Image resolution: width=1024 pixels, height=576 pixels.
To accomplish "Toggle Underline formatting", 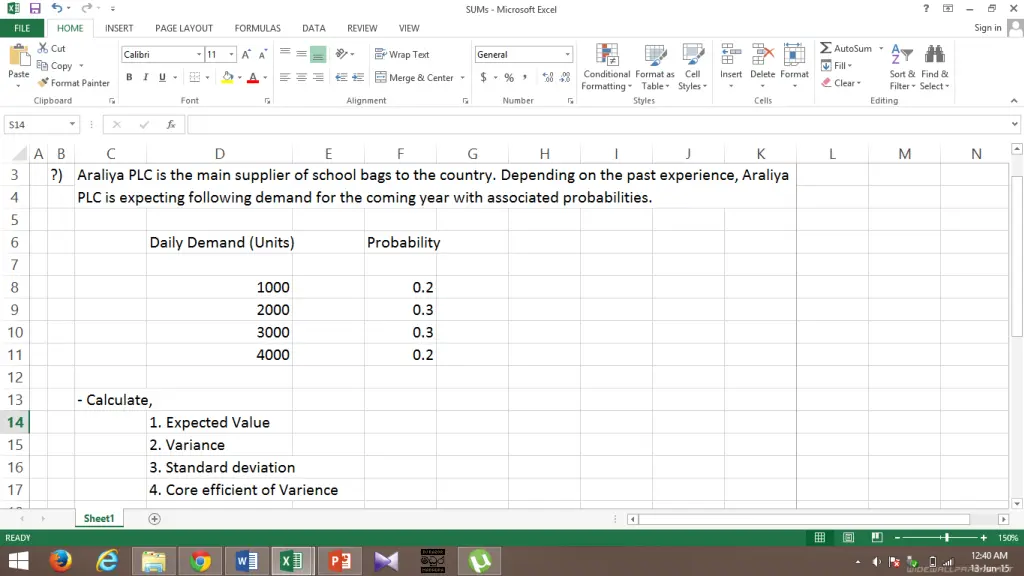I will 162,77.
